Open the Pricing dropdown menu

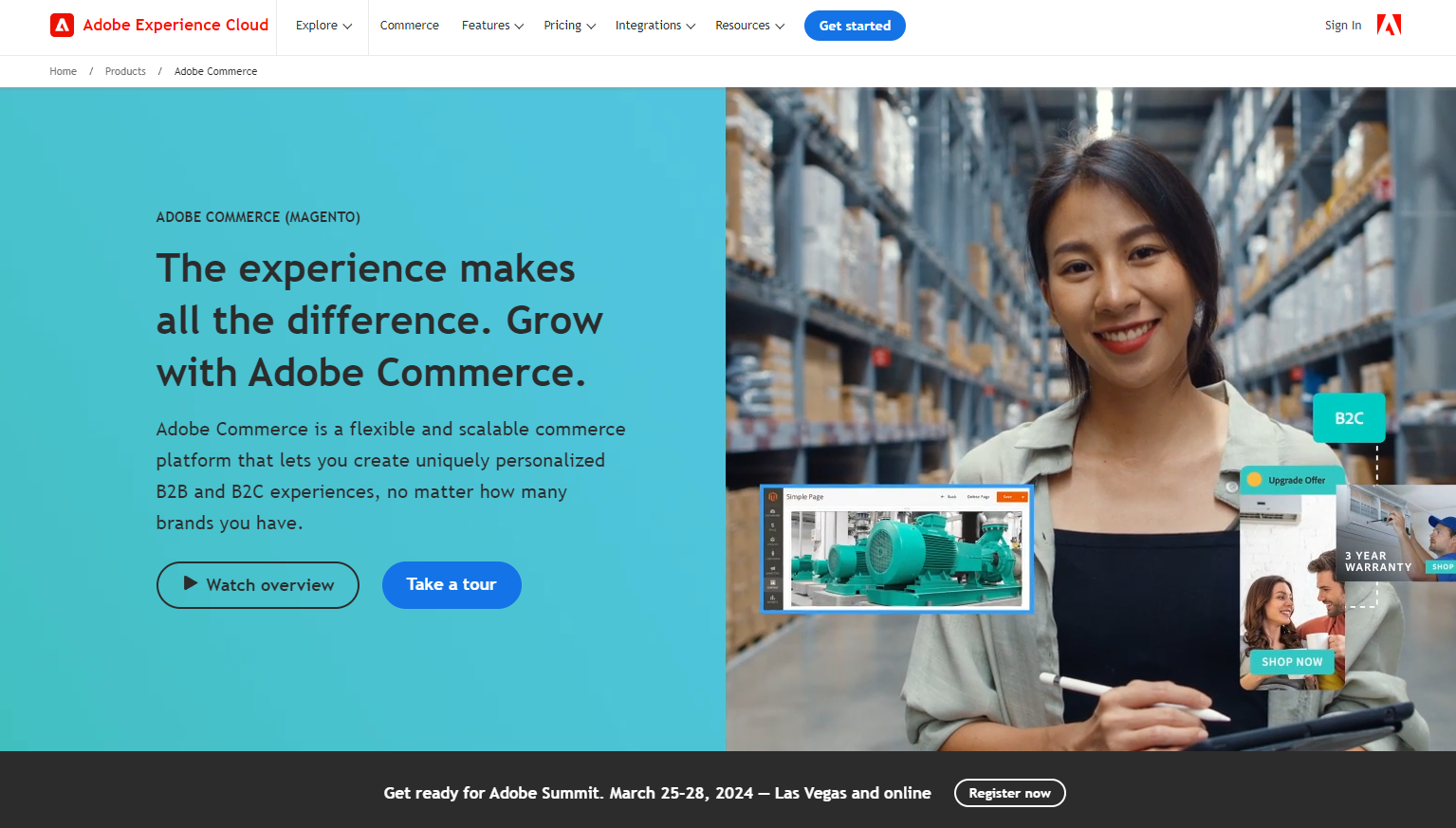point(569,26)
